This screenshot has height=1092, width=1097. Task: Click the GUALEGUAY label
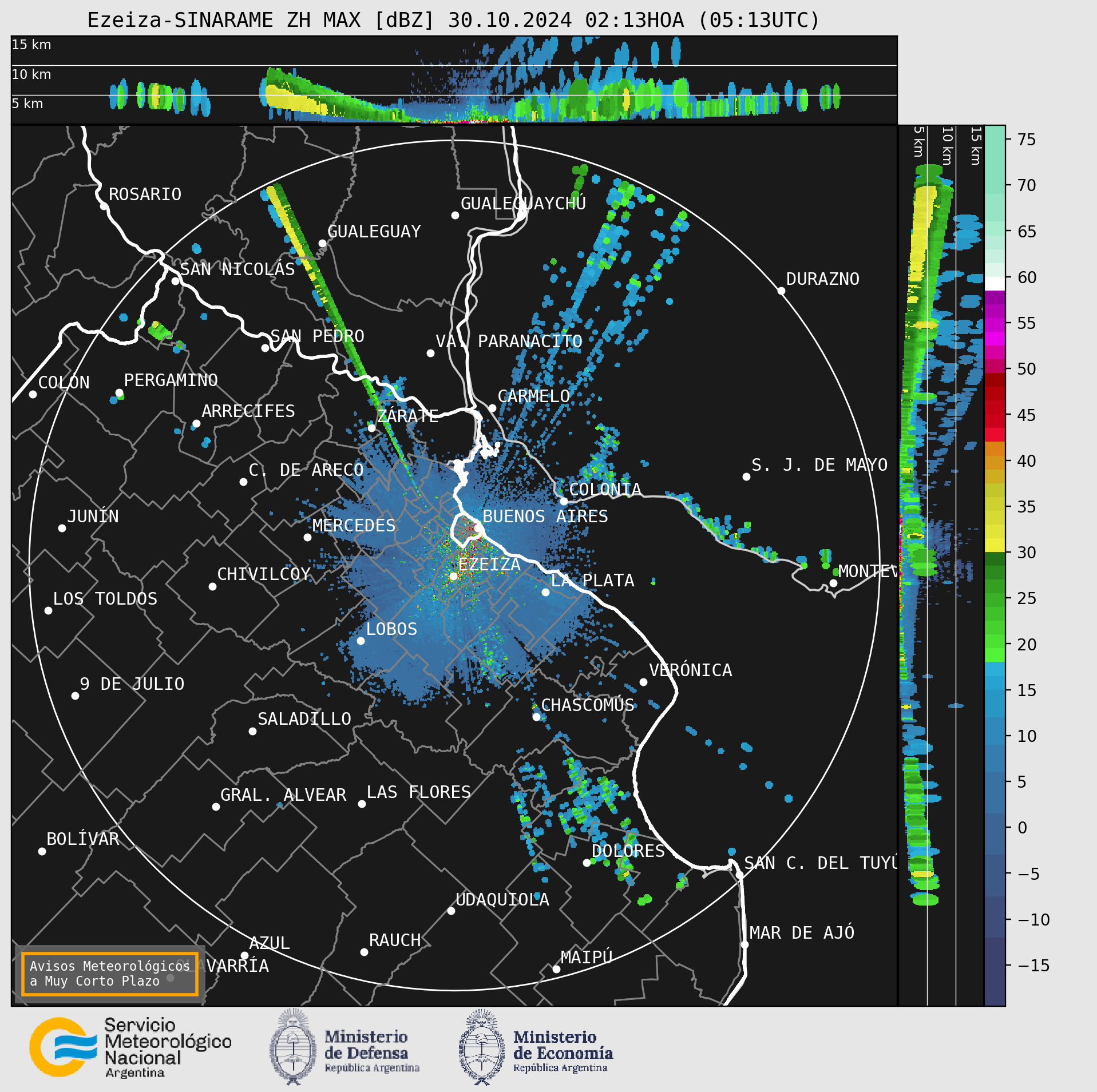click(x=374, y=232)
